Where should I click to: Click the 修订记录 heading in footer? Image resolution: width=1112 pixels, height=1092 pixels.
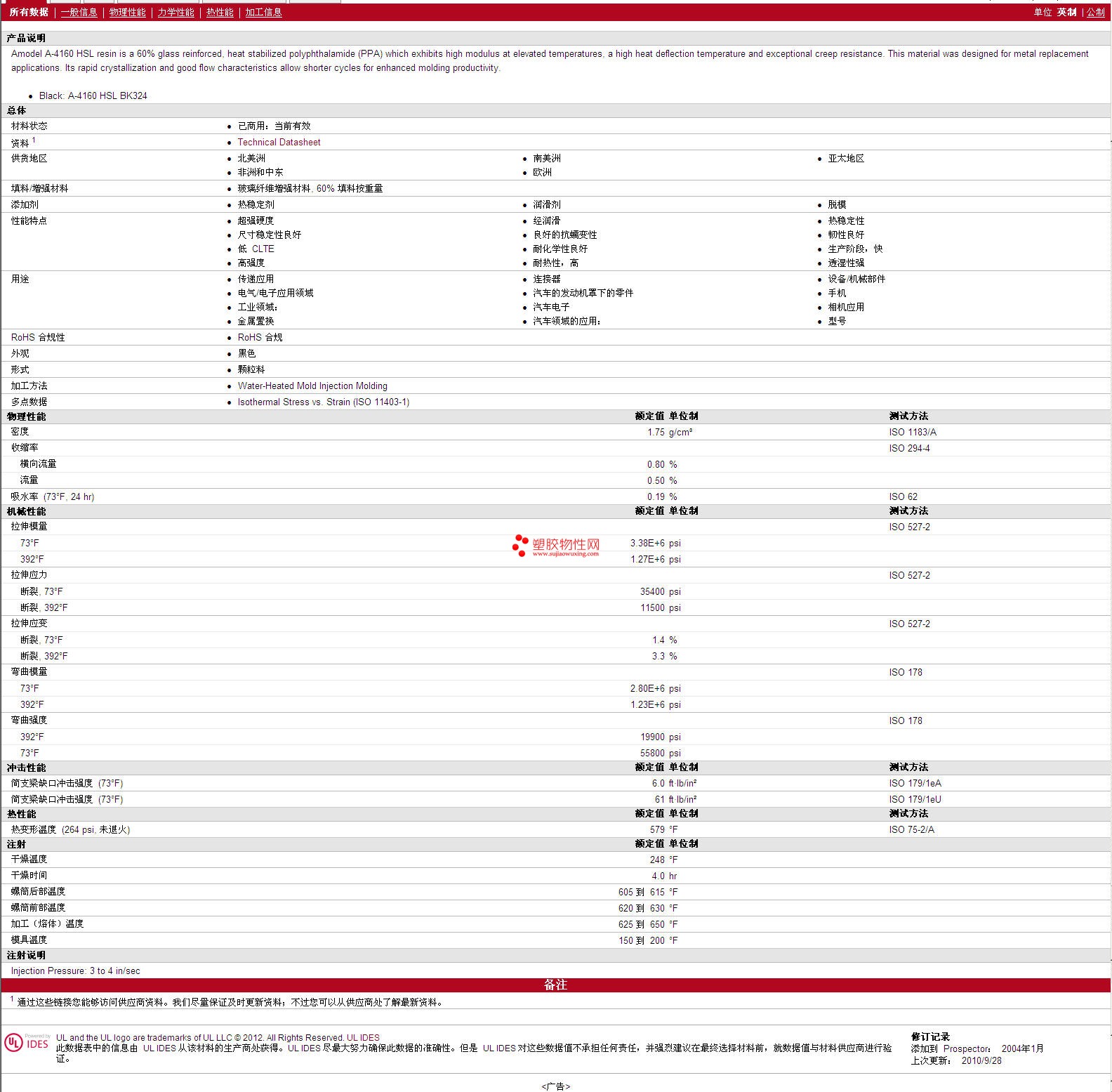pyautogui.click(x=930, y=1037)
